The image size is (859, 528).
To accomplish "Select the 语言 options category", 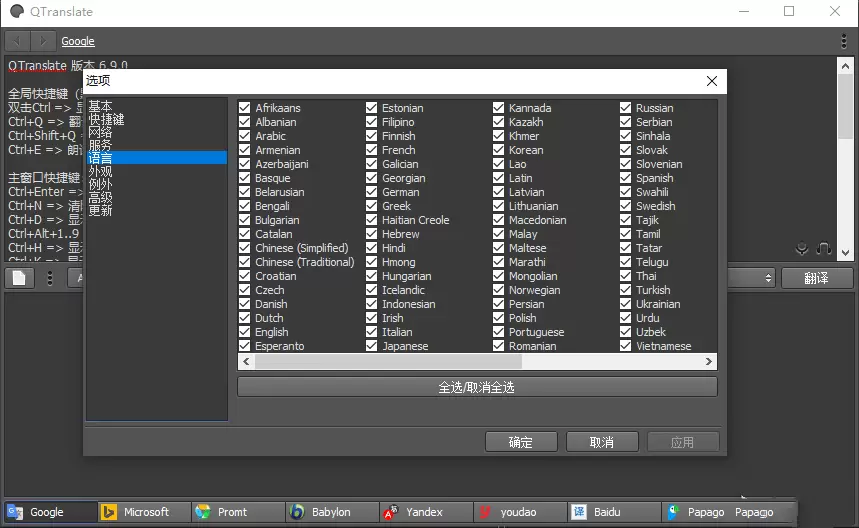I will (156, 158).
